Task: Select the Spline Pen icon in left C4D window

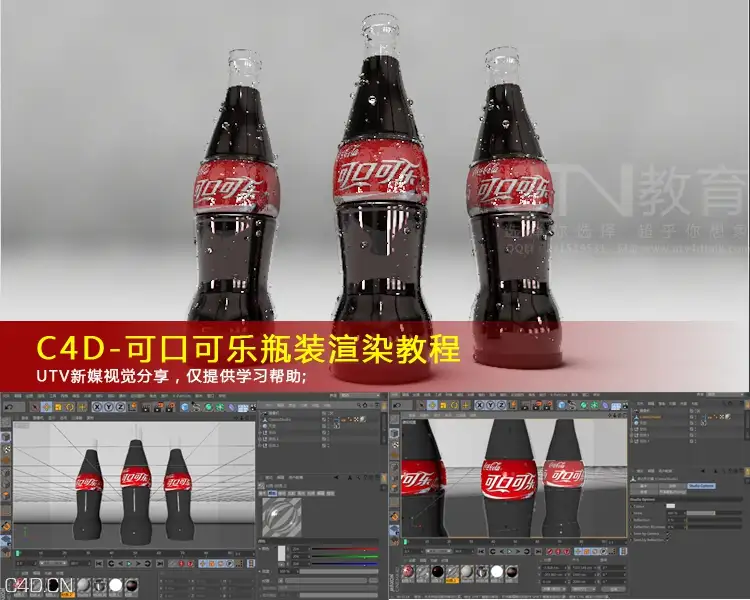Action: pos(196,407)
